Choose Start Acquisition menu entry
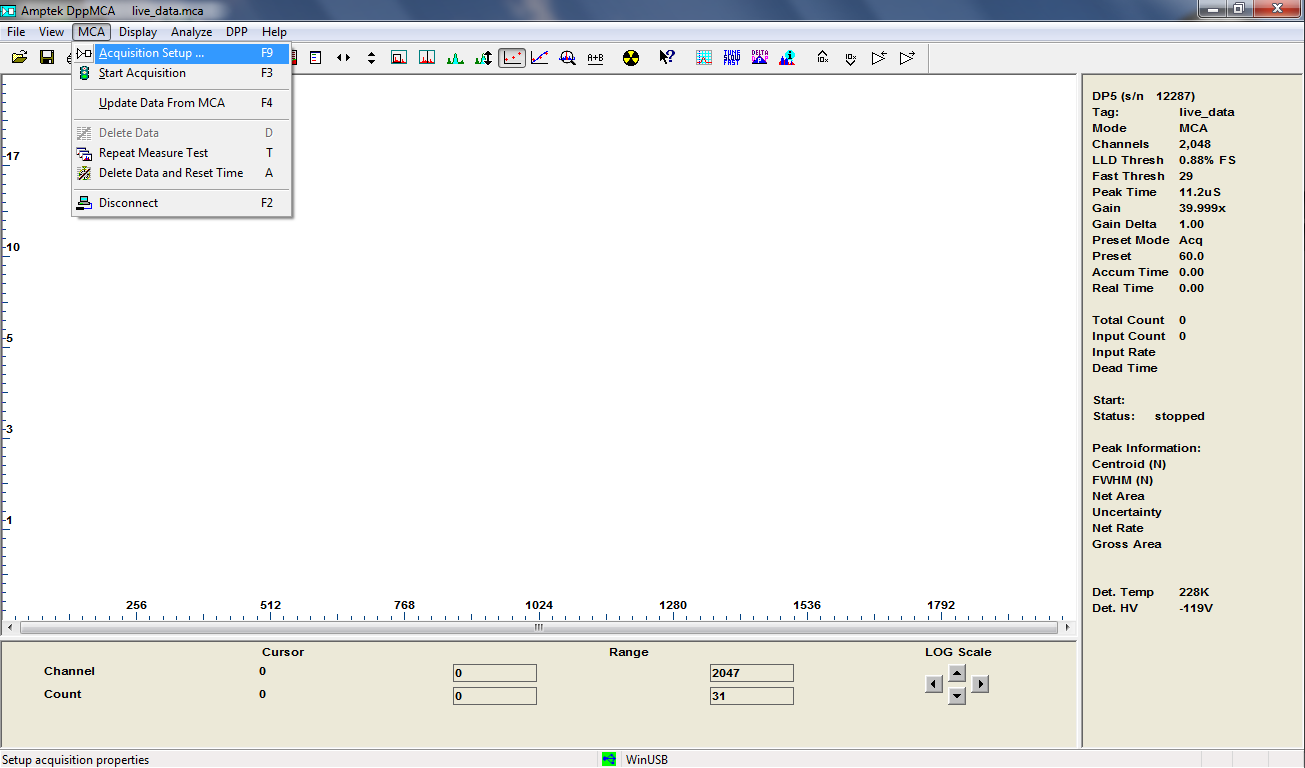Screen dimensions: 1305x768 point(182,73)
